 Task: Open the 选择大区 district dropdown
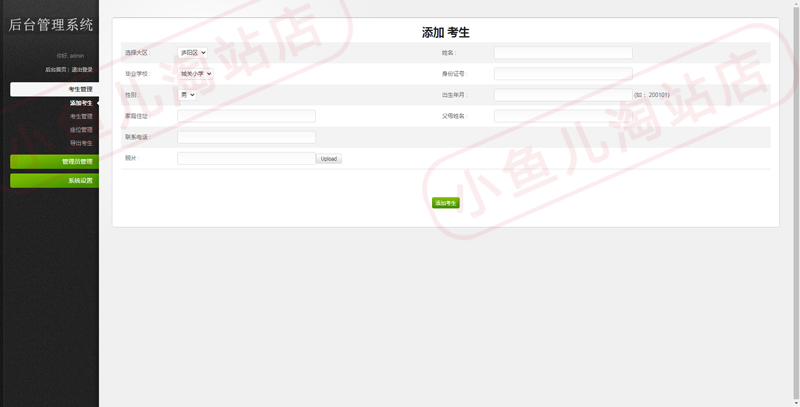point(192,53)
